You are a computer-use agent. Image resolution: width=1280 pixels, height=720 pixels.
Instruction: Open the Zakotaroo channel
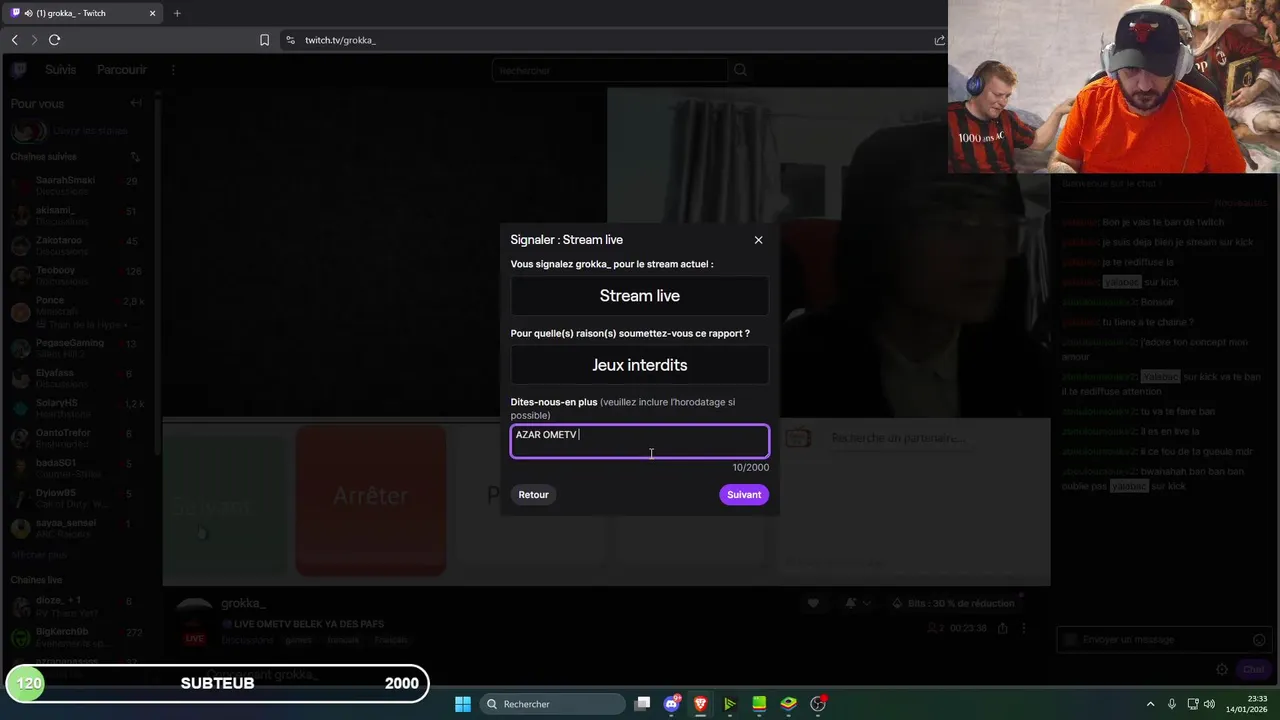(78, 246)
